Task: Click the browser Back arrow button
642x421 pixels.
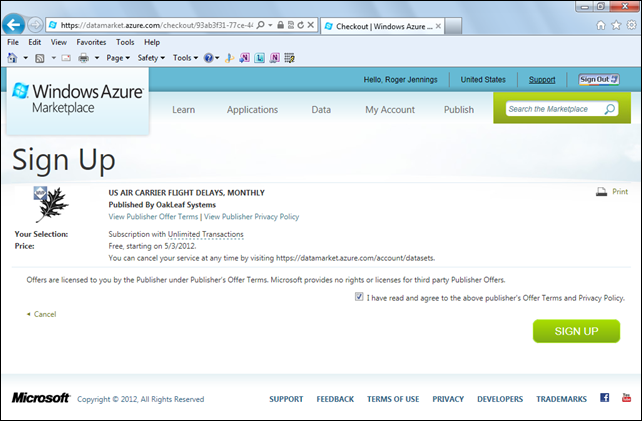Action: (x=14, y=25)
